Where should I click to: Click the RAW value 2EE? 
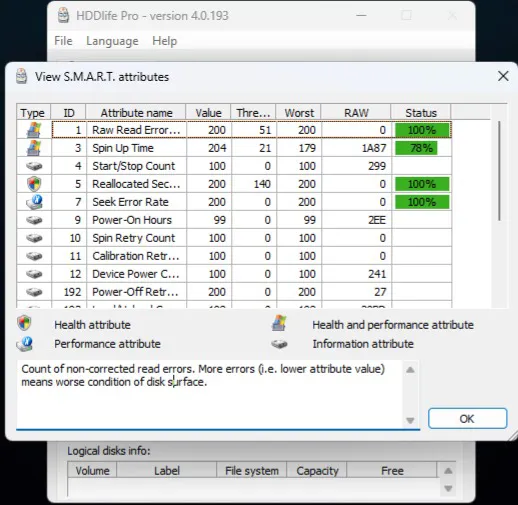click(x=377, y=220)
